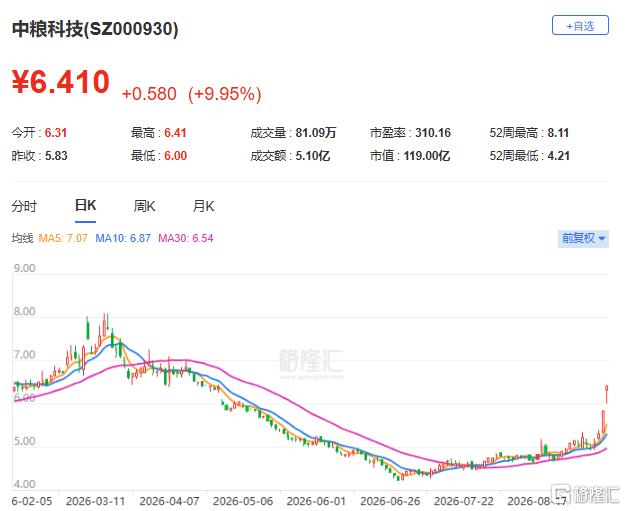Click the 最高 value 6.41
626x511 pixels.
coord(175,133)
